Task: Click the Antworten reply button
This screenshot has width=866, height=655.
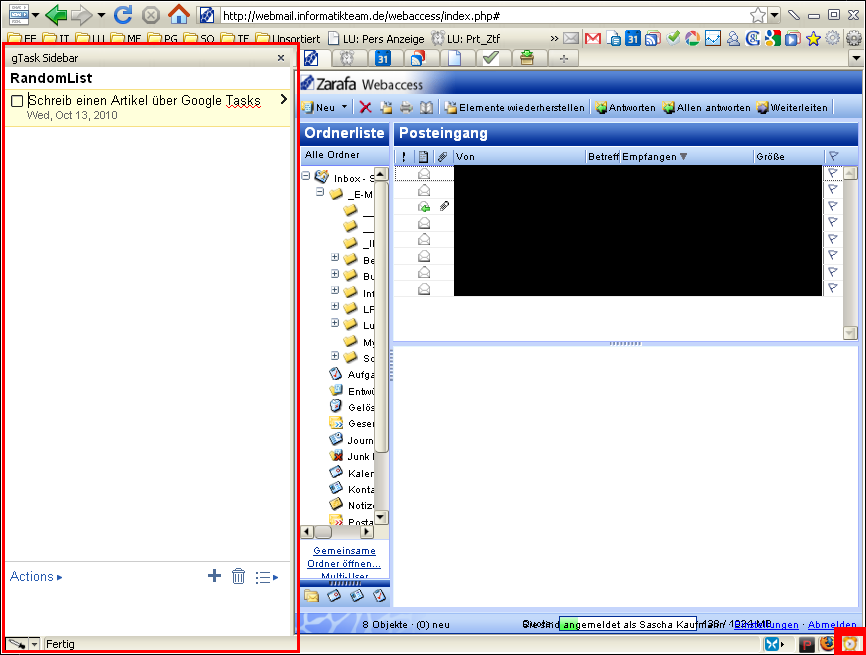Action: point(625,108)
